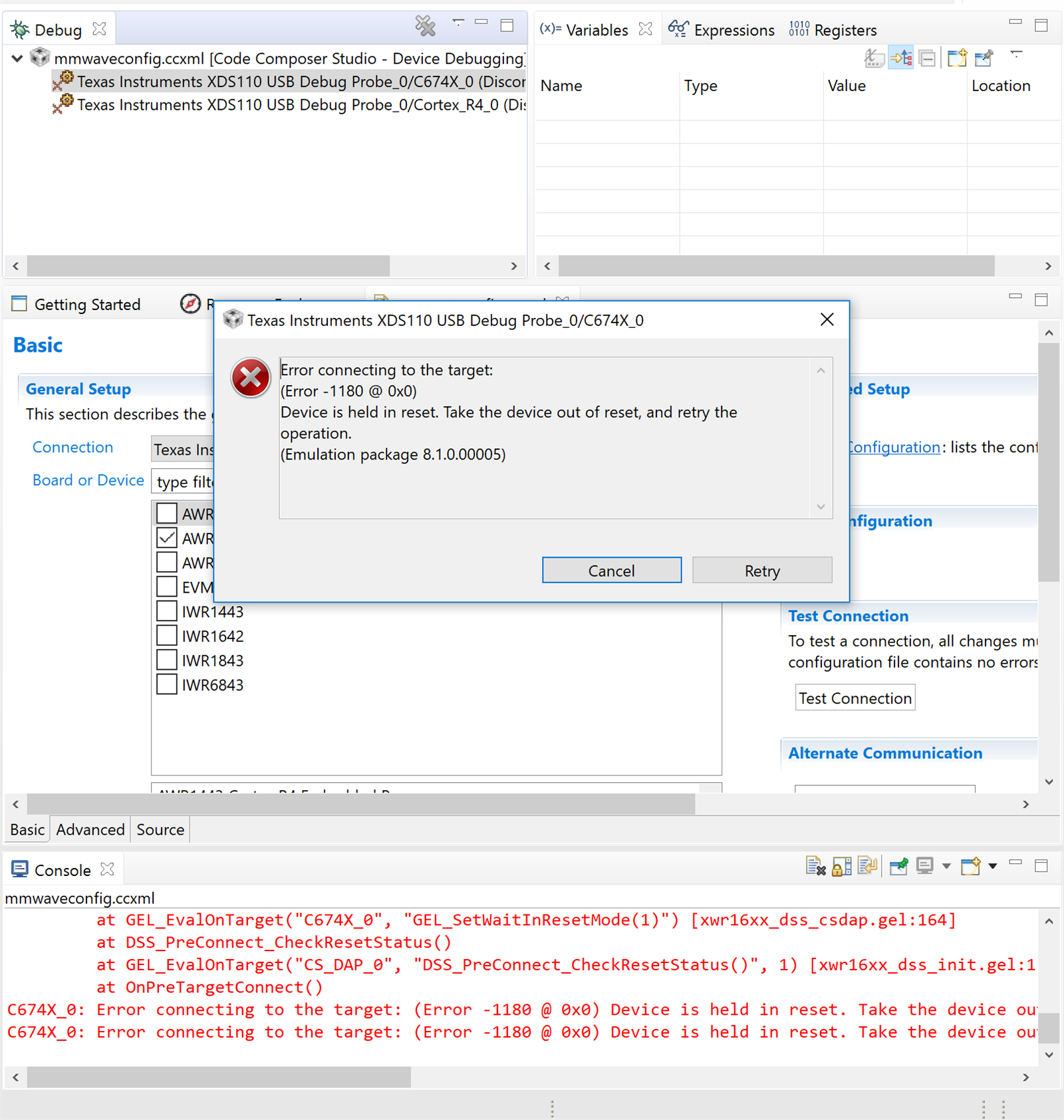The image size is (1064, 1120).
Task: Click Display Selected Console icon
Action: tap(925, 866)
